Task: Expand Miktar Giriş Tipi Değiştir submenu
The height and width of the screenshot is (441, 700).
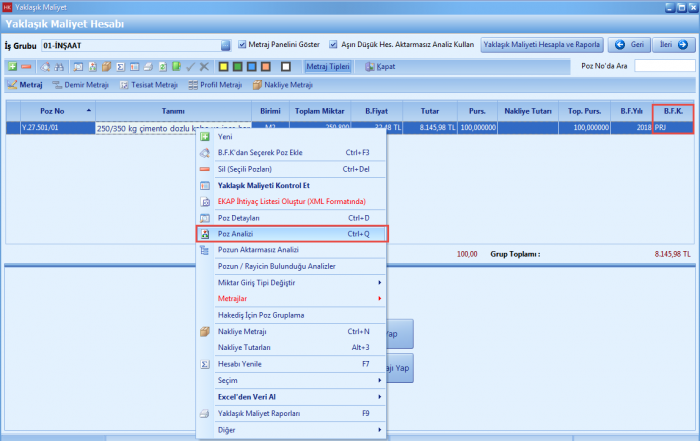Action: [x=290, y=282]
